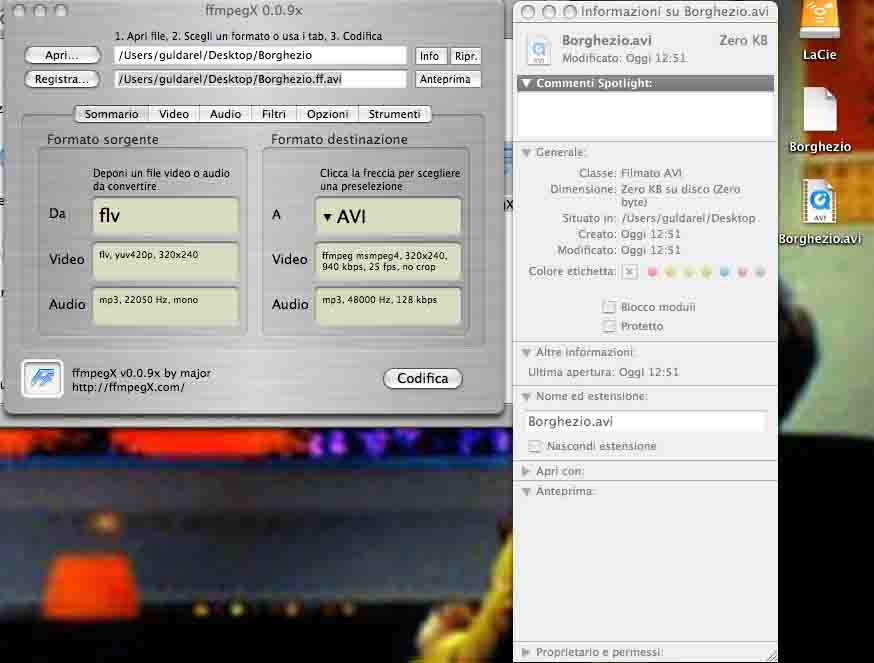The width and height of the screenshot is (874, 663).
Task: Click the Registra... button
Action: pyautogui.click(x=62, y=79)
